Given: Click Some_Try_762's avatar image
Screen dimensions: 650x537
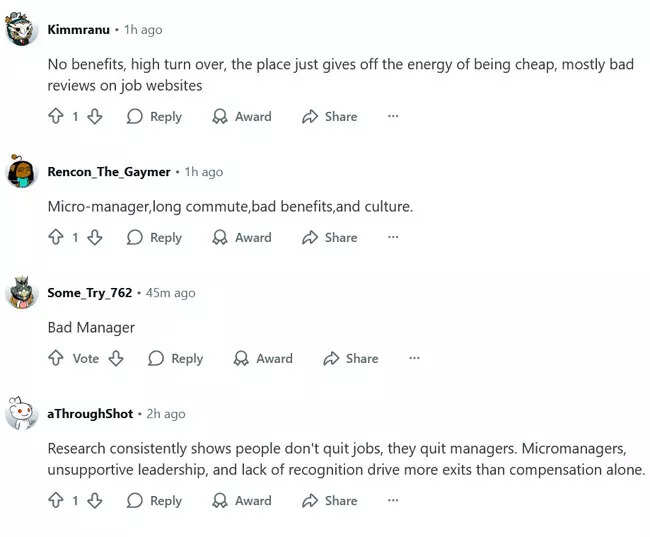Looking at the screenshot, I should click(22, 294).
